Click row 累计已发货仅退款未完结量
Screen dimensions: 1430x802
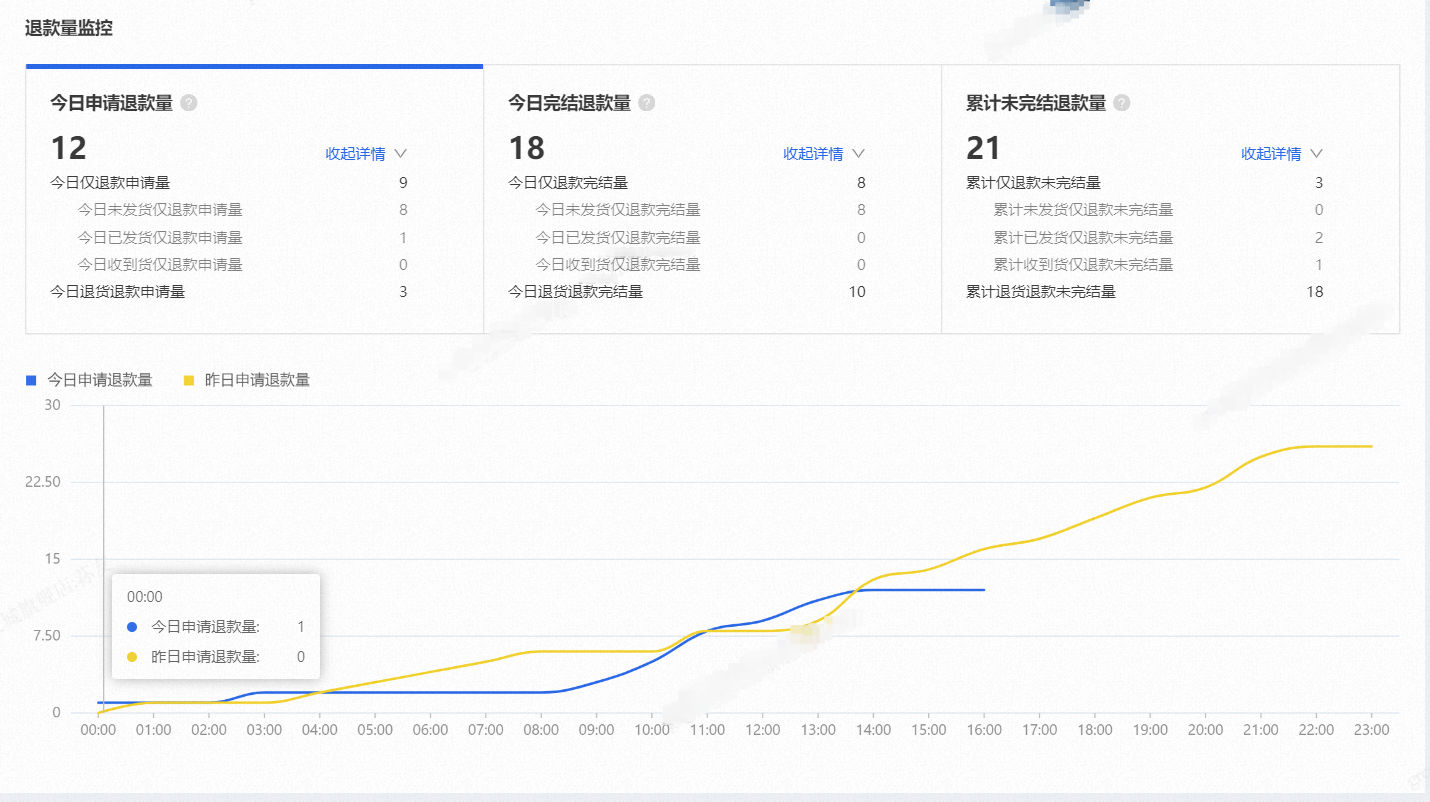[x=1159, y=238]
